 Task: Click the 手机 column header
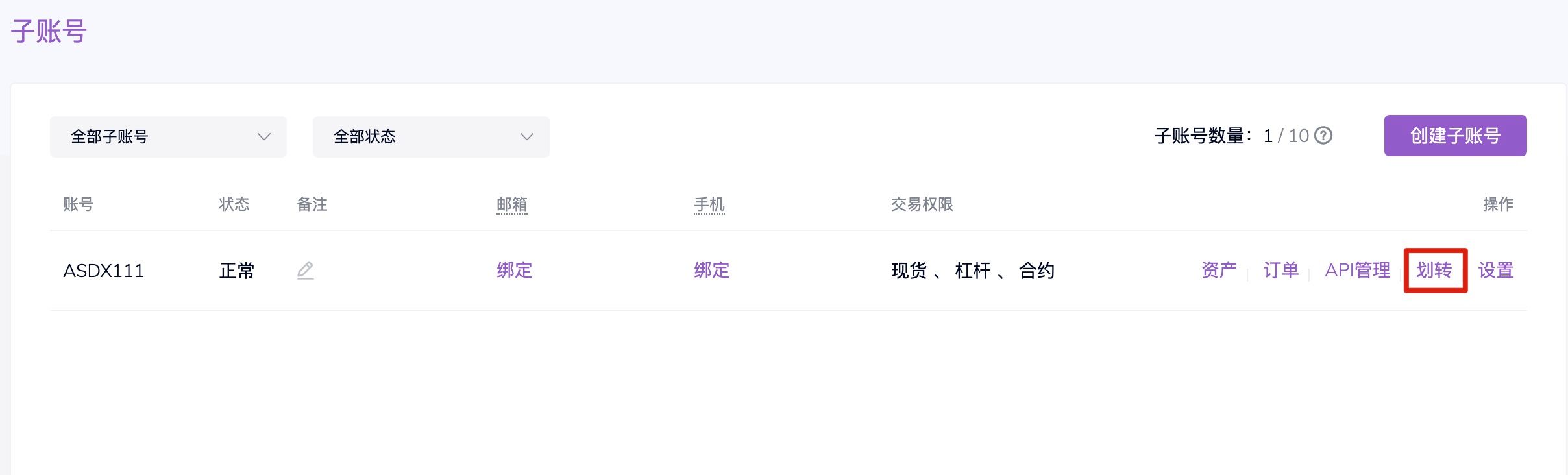pyautogui.click(x=709, y=204)
